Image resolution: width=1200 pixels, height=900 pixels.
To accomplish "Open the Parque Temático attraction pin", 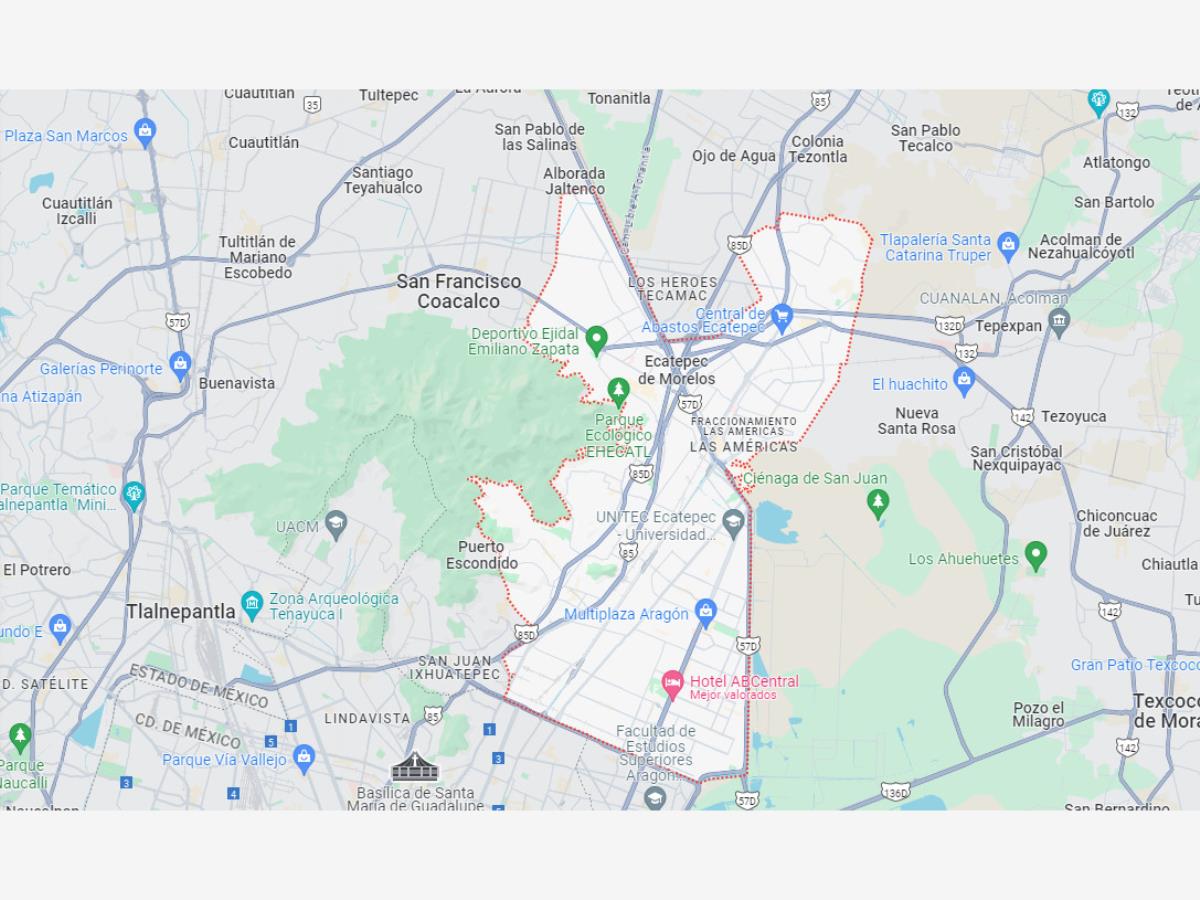I will click(133, 495).
